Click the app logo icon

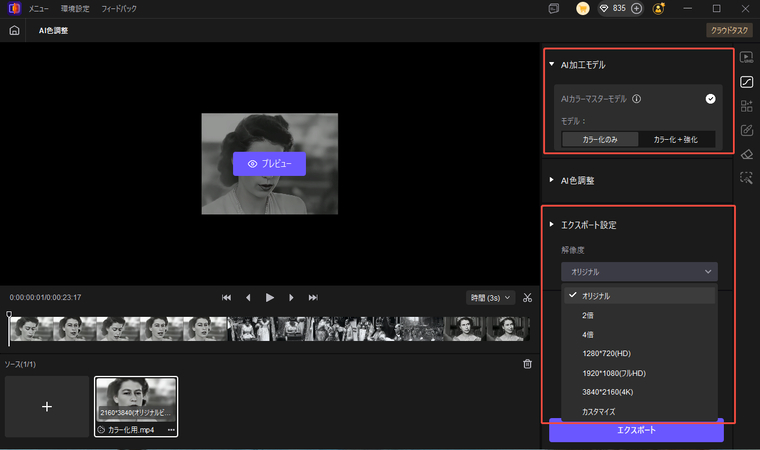pos(15,8)
